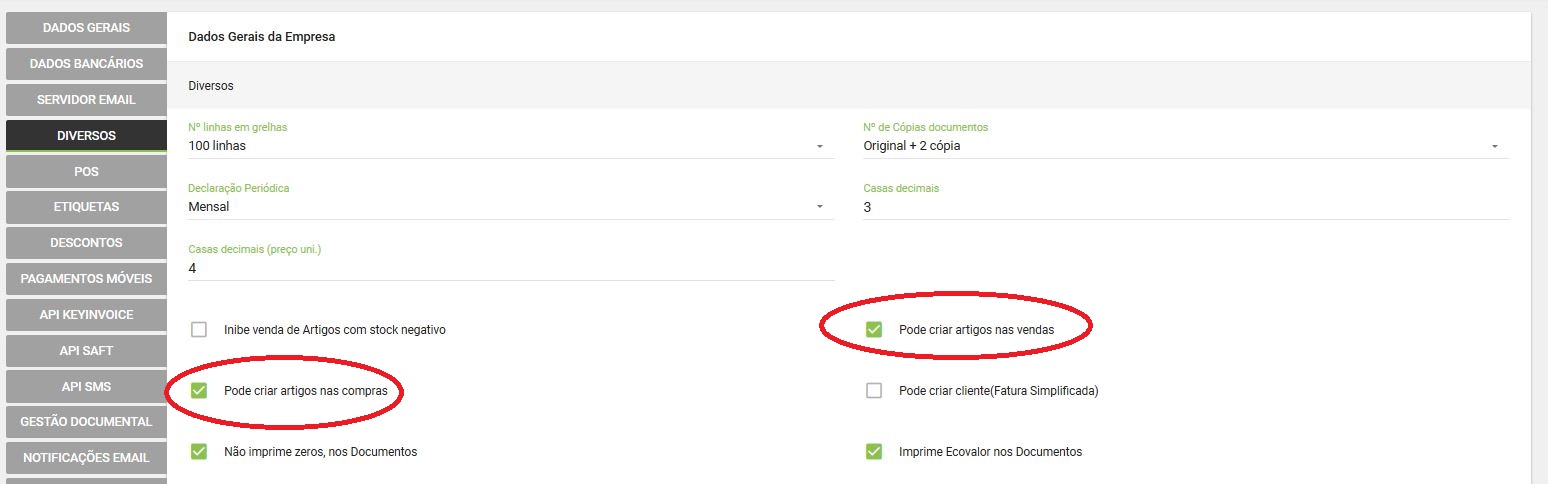1548x484 pixels.
Task: Click the Casas decimais input field
Action: tap(1186, 207)
